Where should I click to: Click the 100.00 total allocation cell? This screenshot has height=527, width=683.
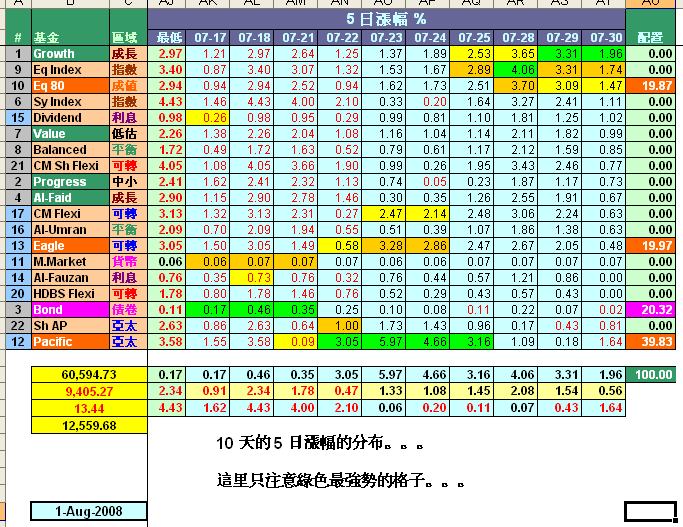point(654,374)
